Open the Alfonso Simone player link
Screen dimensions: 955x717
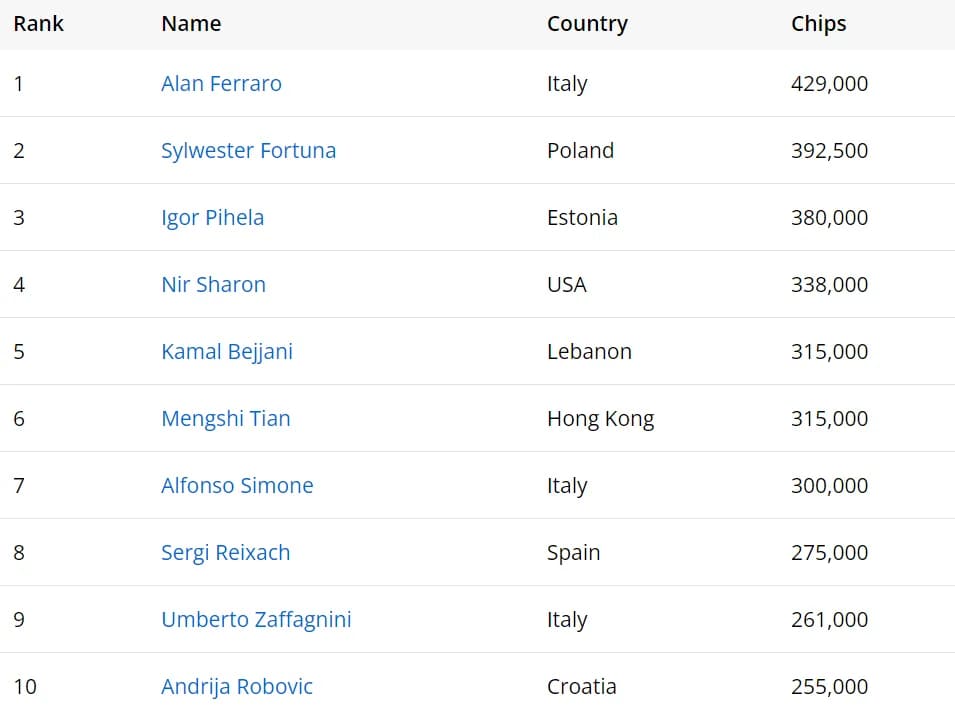click(237, 486)
